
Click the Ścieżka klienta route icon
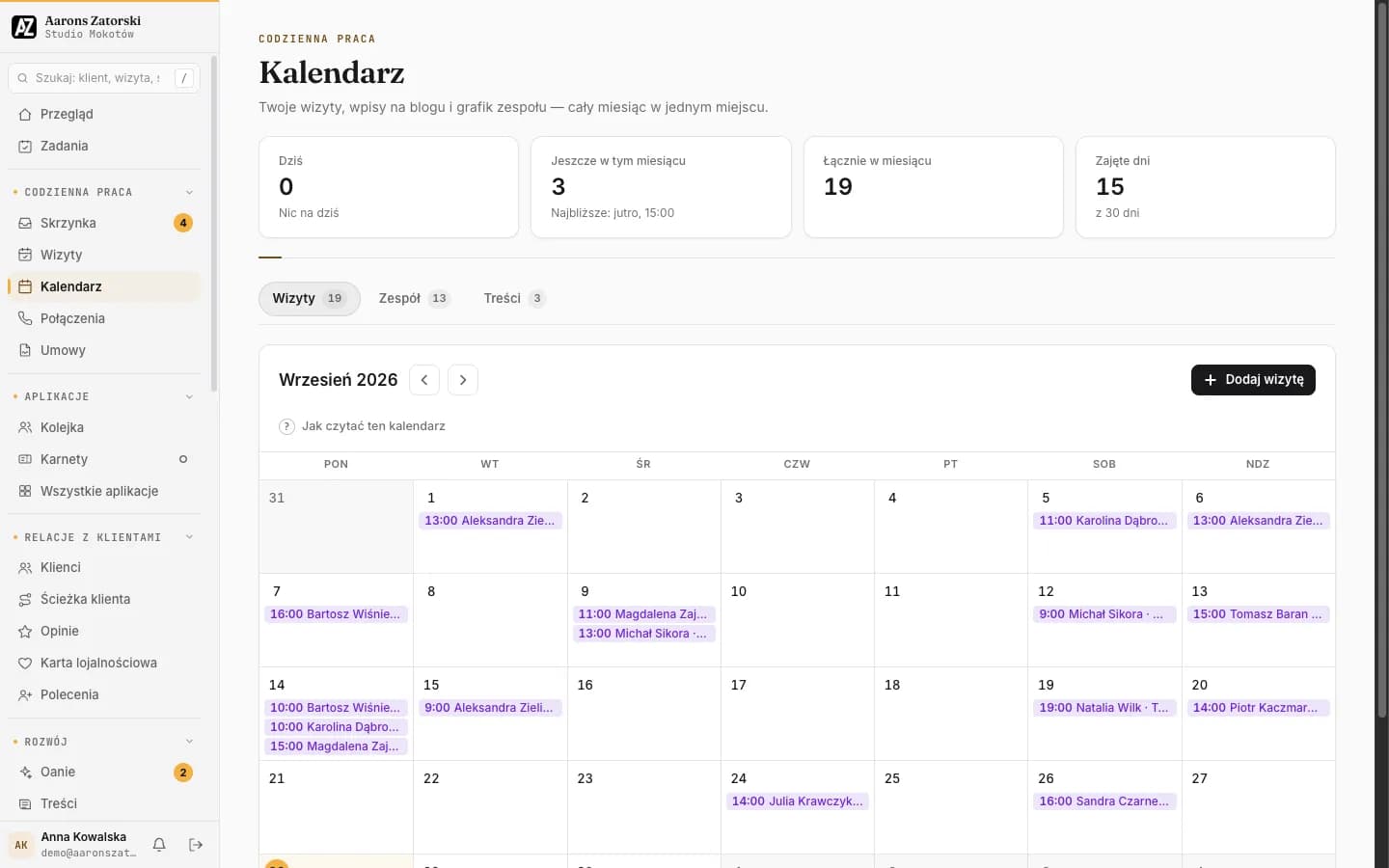point(25,599)
